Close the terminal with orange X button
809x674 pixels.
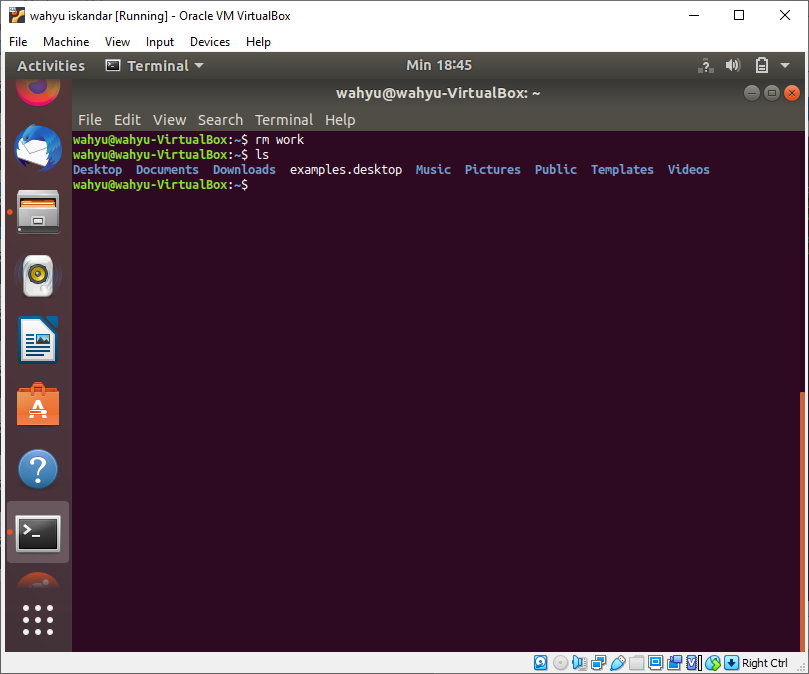791,93
